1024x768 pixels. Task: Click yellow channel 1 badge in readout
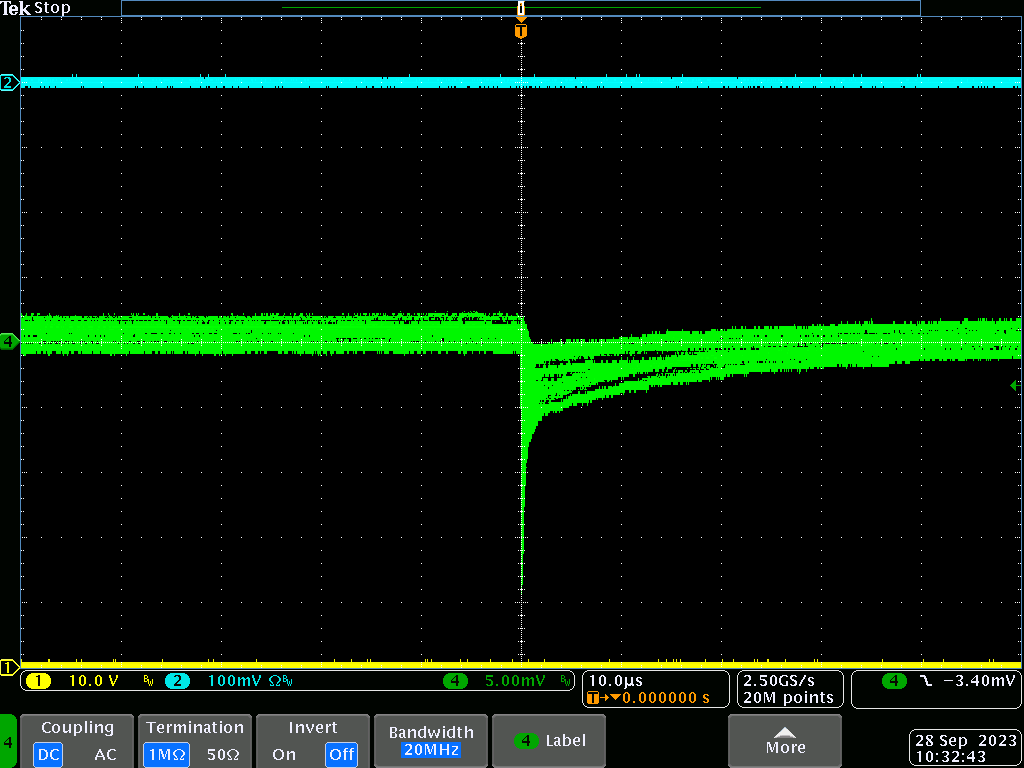tap(38, 681)
